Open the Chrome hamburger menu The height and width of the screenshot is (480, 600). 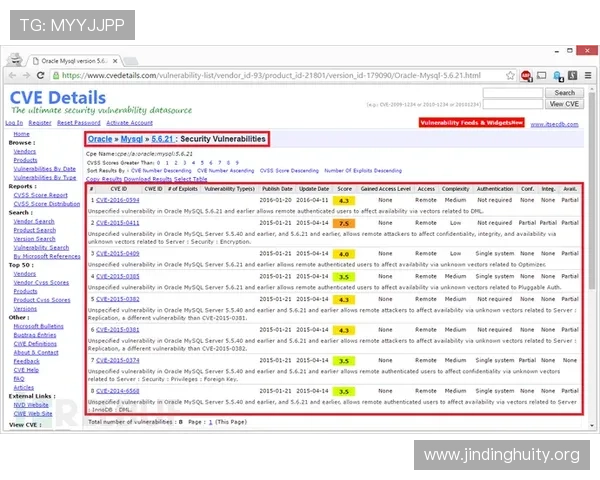click(587, 74)
